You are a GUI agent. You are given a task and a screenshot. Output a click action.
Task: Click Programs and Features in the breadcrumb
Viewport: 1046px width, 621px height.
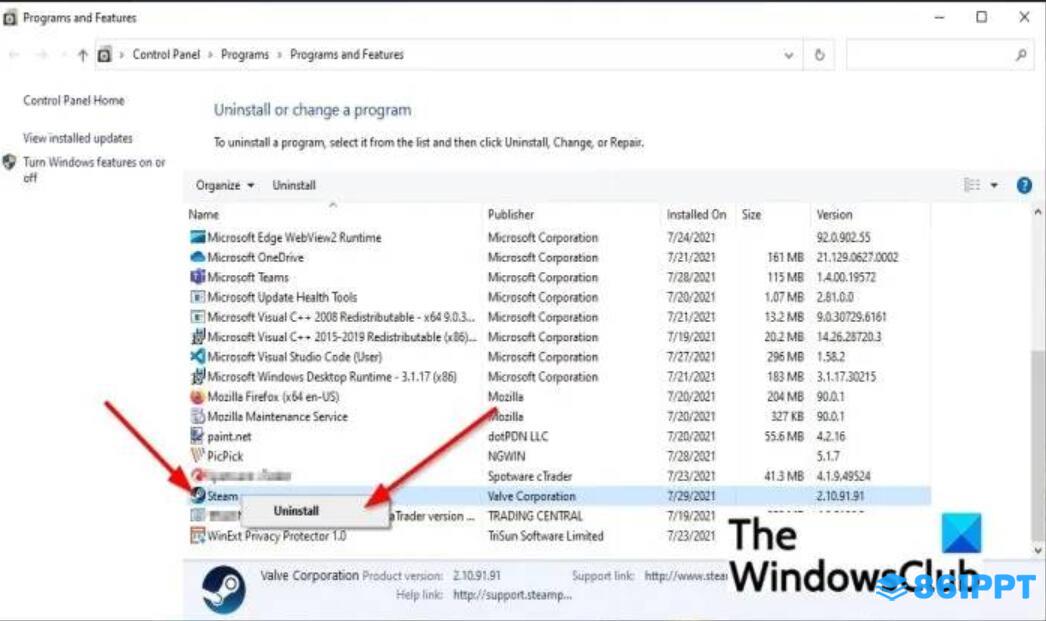347,55
